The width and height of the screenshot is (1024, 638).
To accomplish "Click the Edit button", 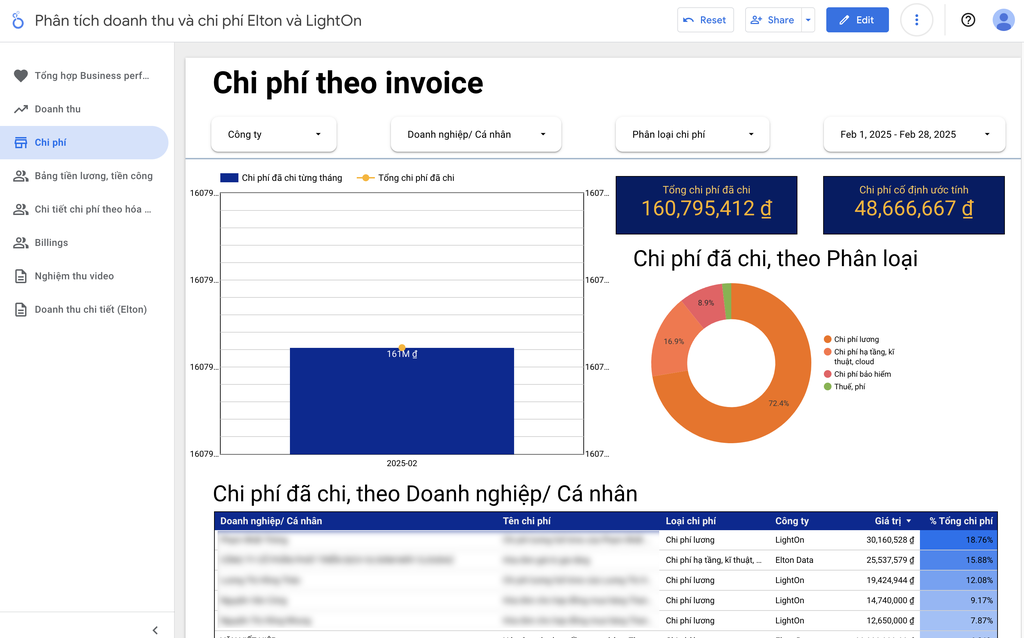I will point(856,20).
